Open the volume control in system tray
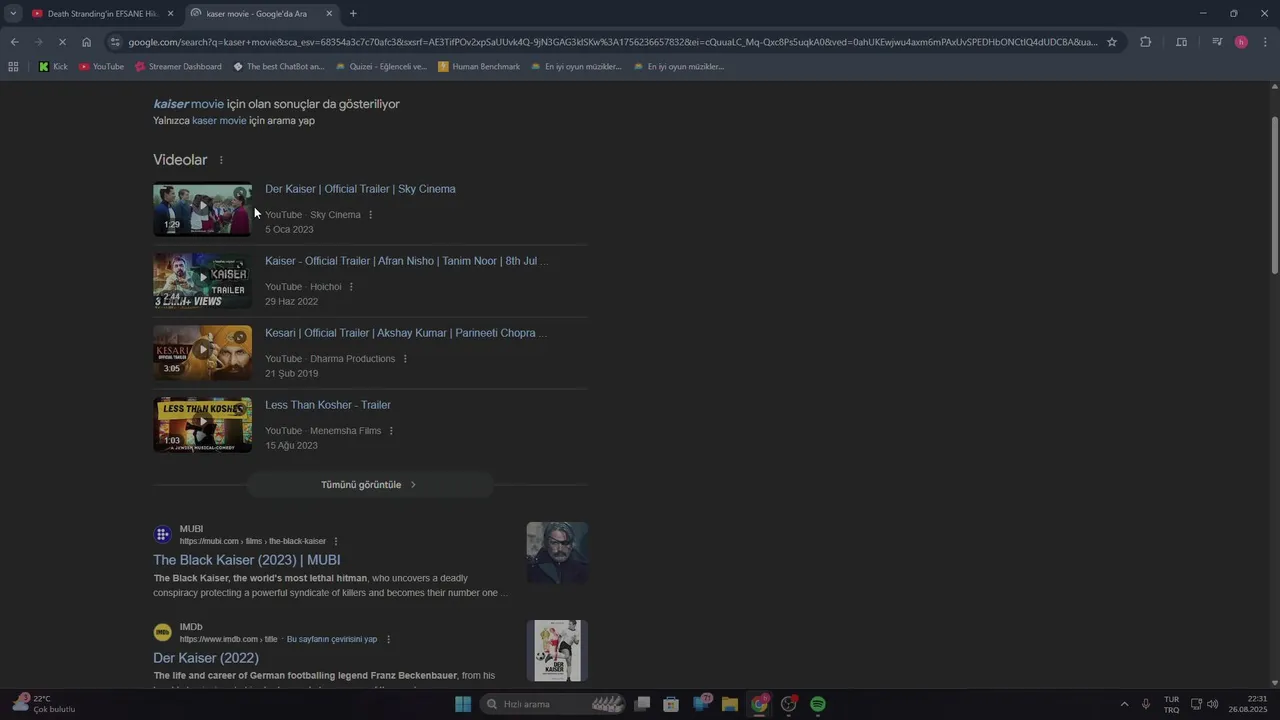The height and width of the screenshot is (720, 1280). tap(1213, 704)
